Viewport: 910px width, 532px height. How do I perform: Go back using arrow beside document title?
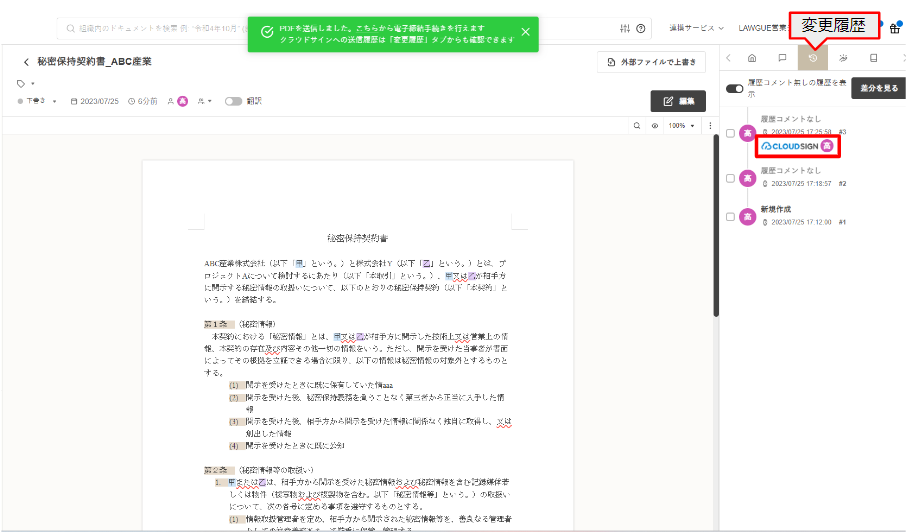(25, 62)
